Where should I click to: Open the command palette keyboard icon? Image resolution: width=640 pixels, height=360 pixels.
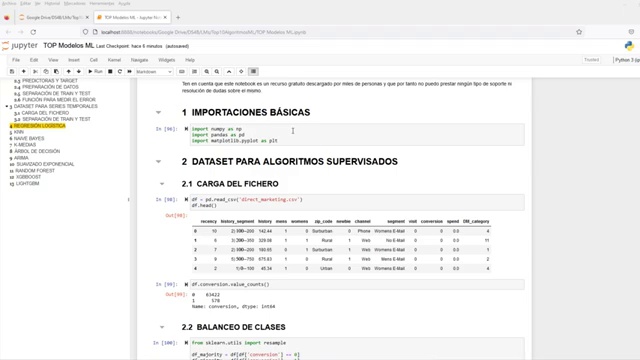[x=182, y=71]
